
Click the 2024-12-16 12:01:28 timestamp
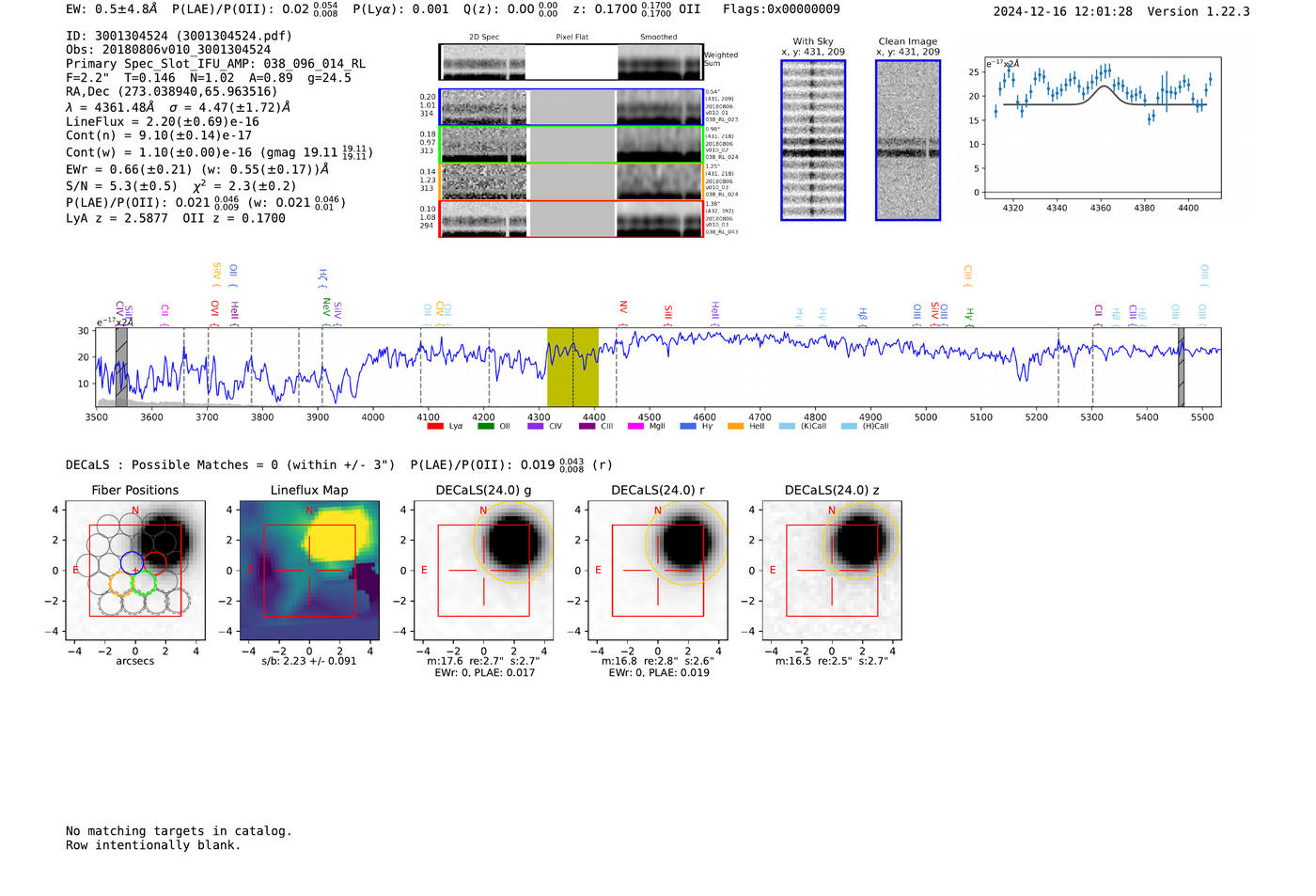point(1063,11)
